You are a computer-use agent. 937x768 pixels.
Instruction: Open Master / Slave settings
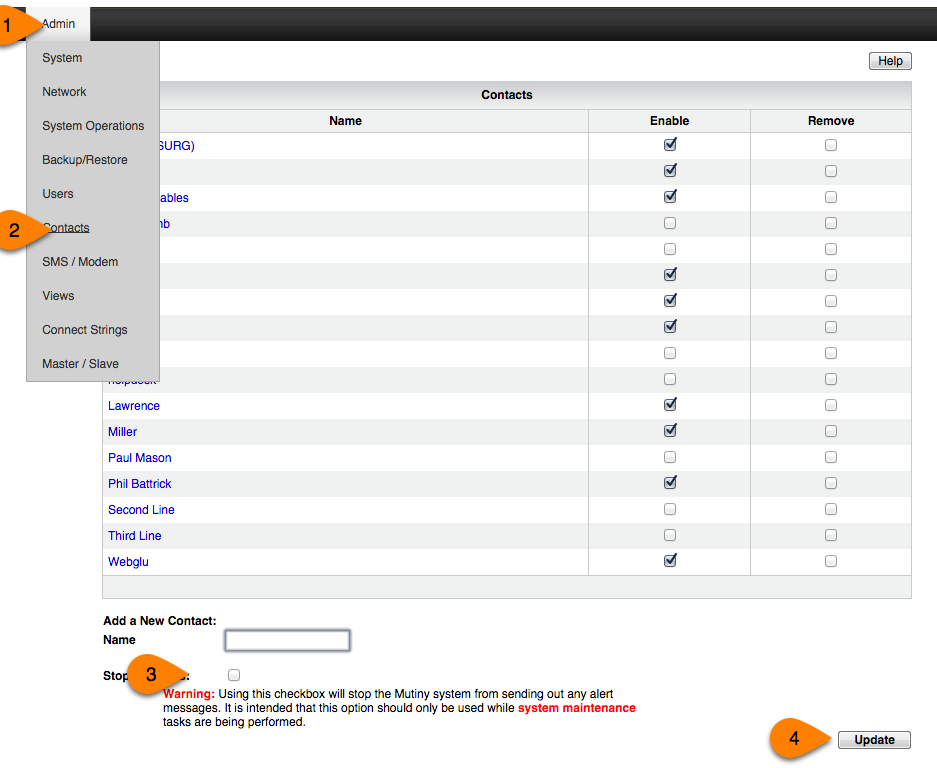pos(81,364)
